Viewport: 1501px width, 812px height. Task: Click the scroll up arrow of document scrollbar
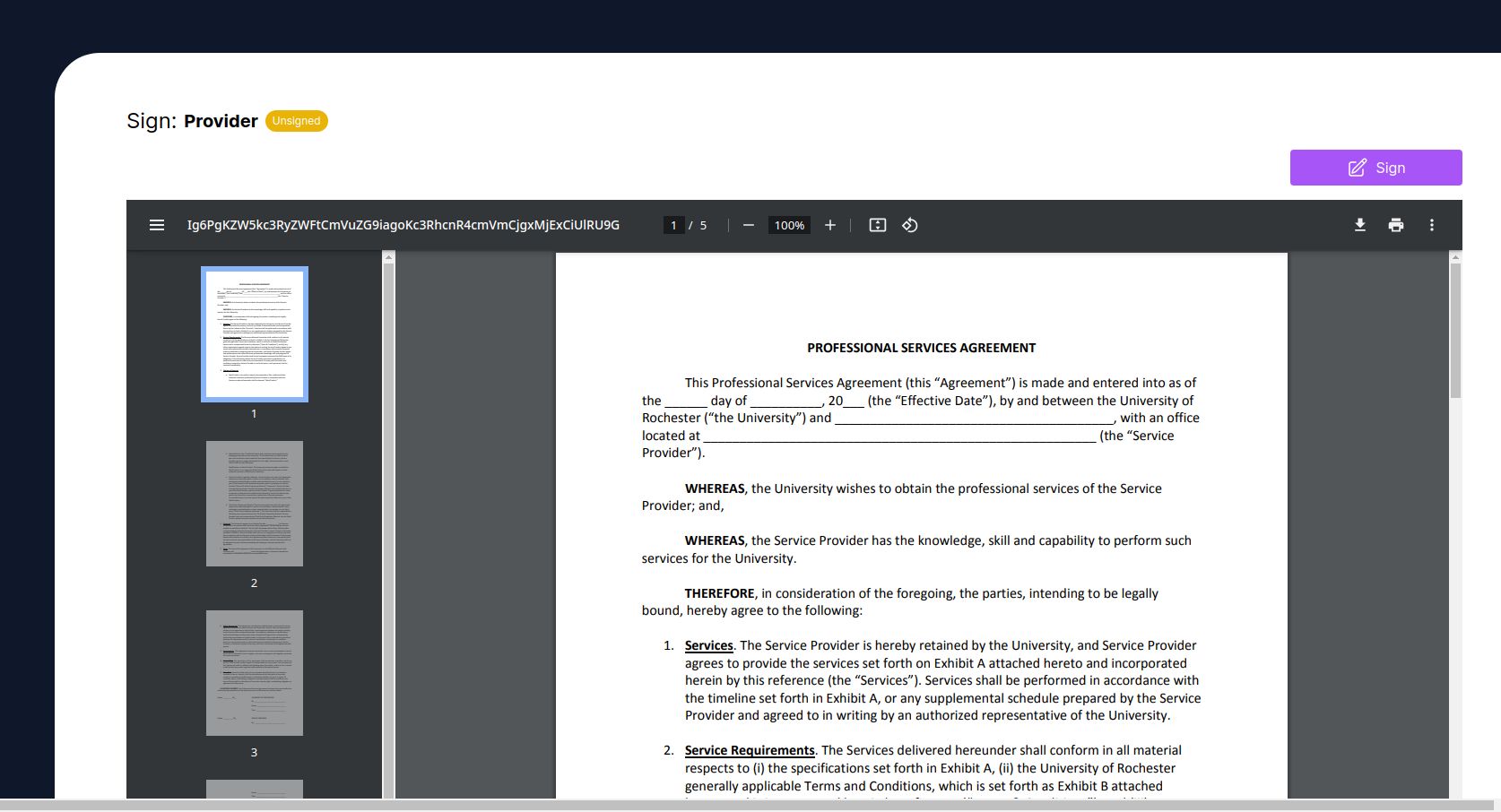point(1455,257)
